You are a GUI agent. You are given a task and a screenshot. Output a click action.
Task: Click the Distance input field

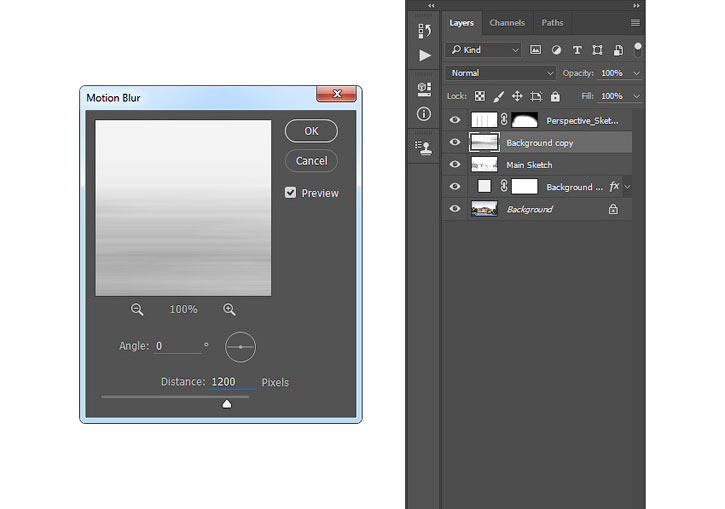click(232, 382)
